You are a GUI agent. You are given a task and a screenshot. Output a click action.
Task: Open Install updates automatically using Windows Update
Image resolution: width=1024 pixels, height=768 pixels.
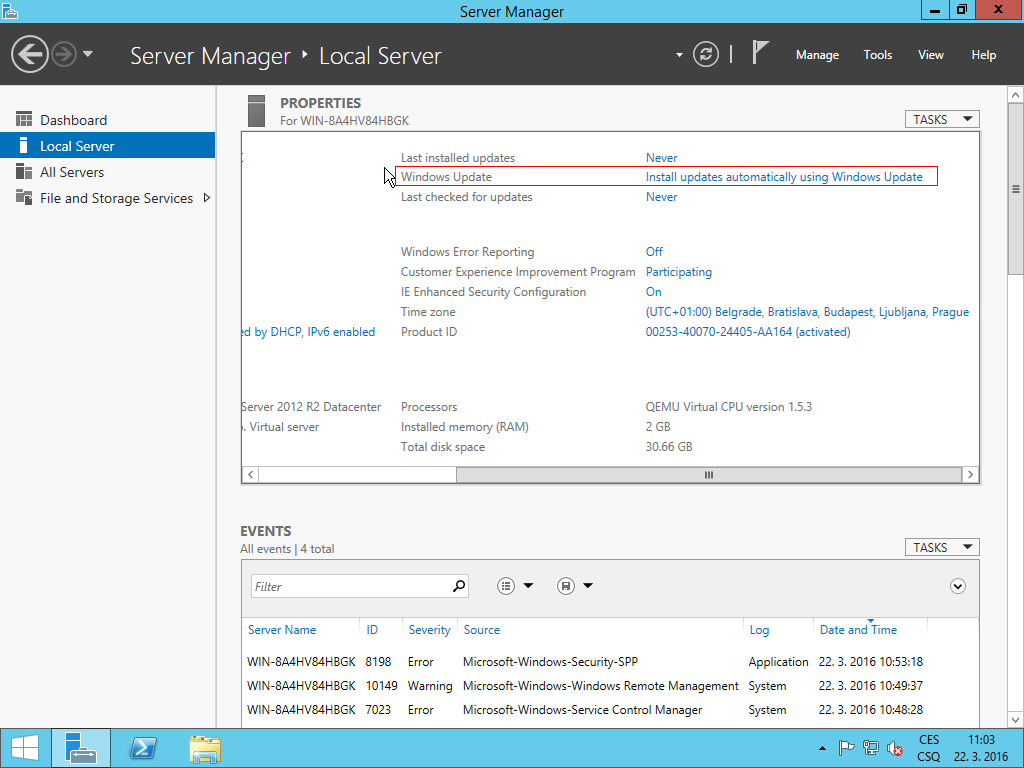784,177
